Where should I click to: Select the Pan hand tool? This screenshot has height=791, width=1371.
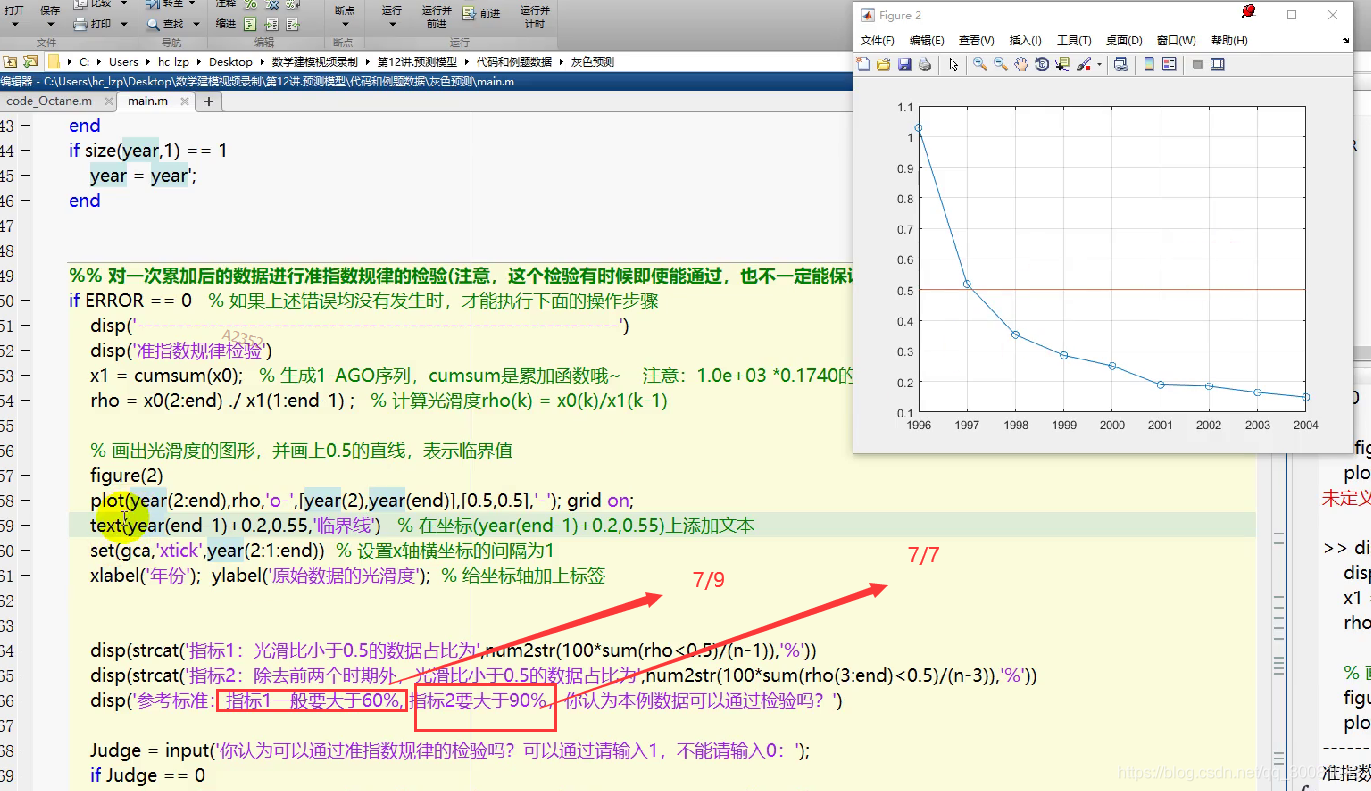point(1021,65)
